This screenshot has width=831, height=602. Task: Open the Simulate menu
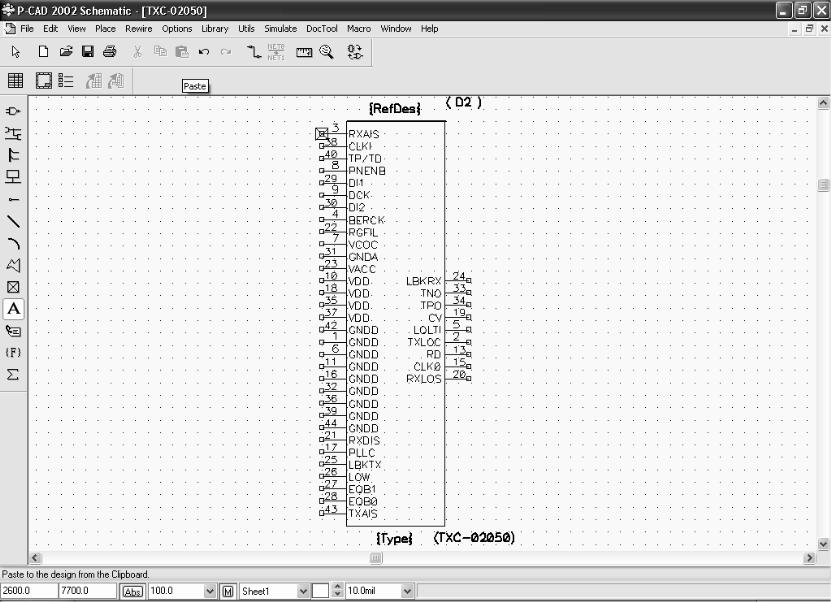[x=280, y=29]
